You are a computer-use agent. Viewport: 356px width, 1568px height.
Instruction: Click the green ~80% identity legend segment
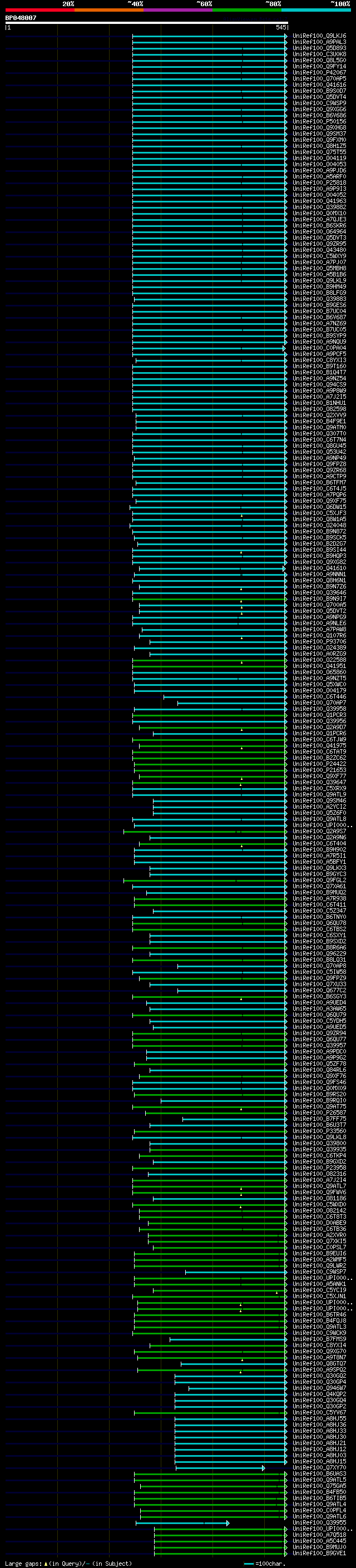(247, 10)
